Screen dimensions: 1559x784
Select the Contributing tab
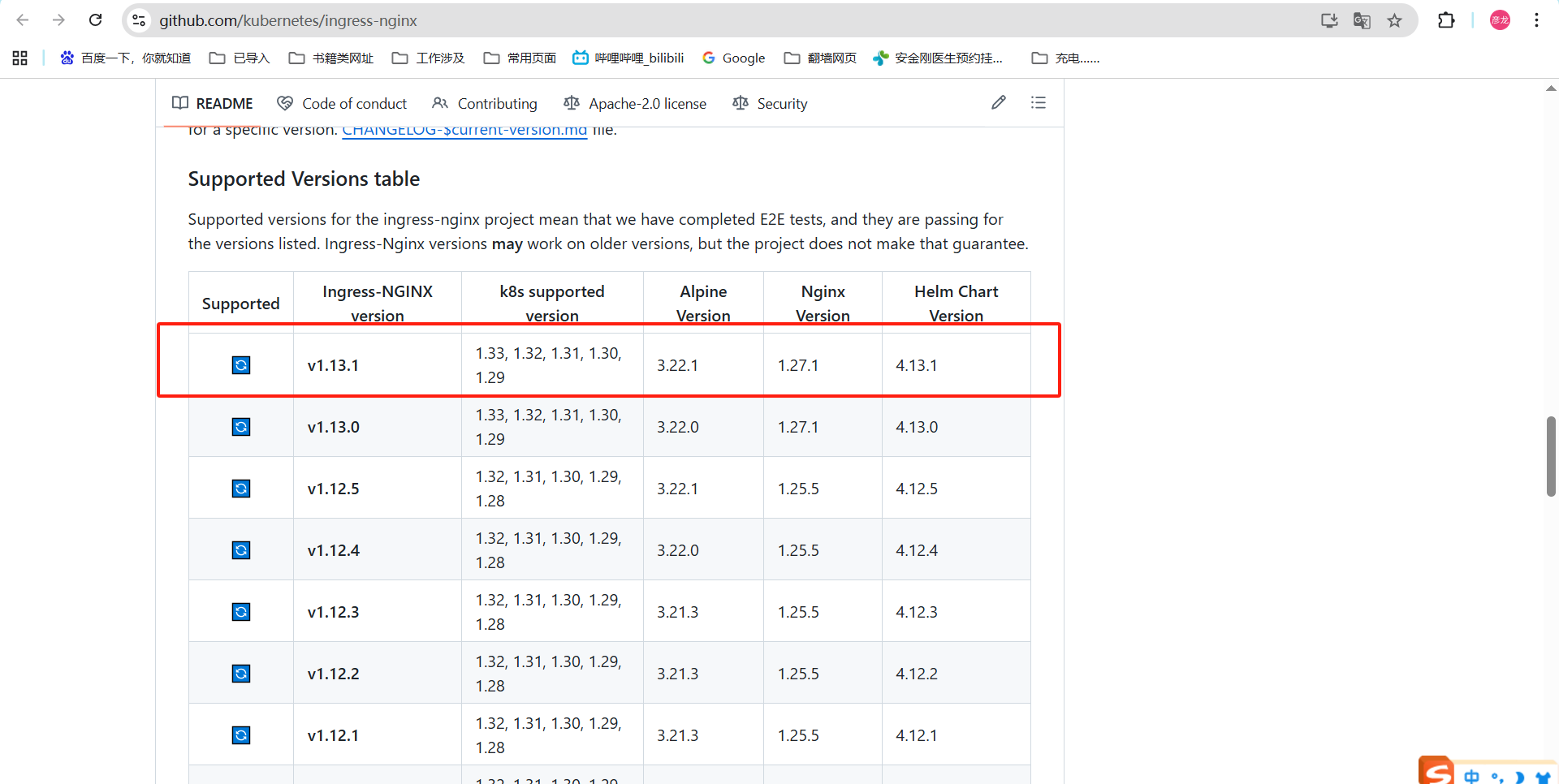tap(485, 103)
